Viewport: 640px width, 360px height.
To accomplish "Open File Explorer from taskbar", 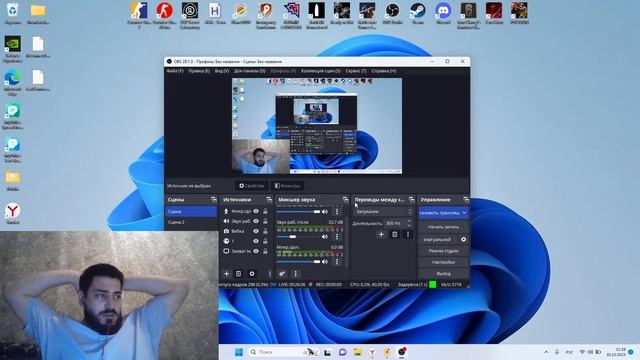I will [x=358, y=352].
